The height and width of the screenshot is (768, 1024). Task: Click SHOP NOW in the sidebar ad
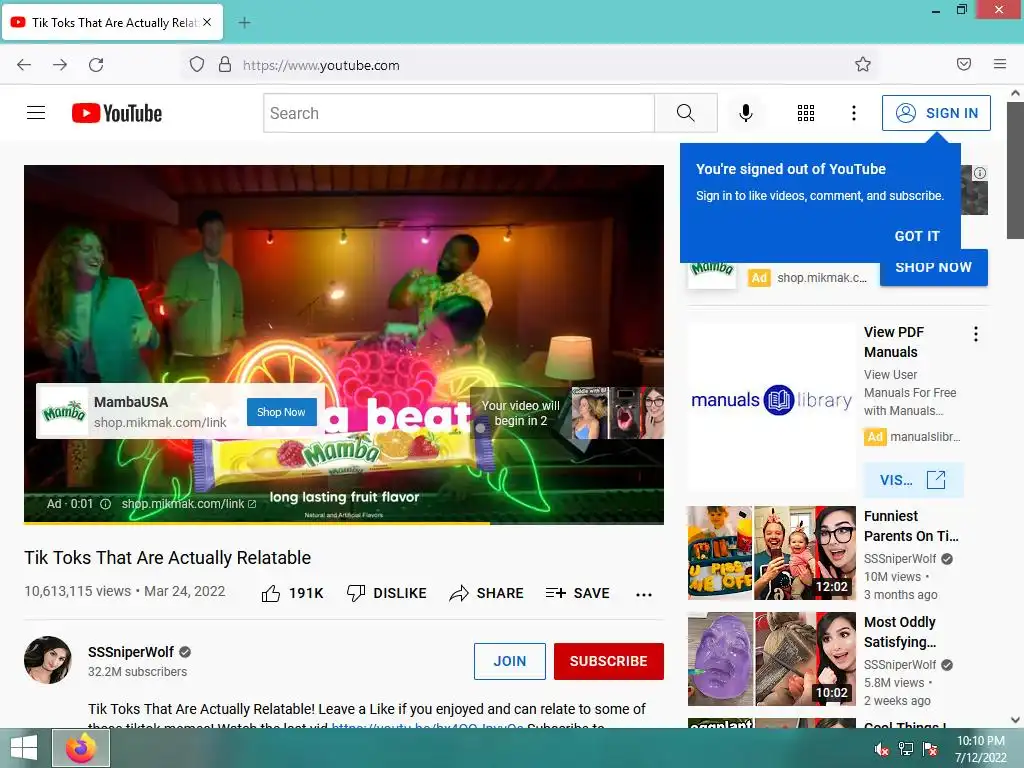click(x=933, y=267)
